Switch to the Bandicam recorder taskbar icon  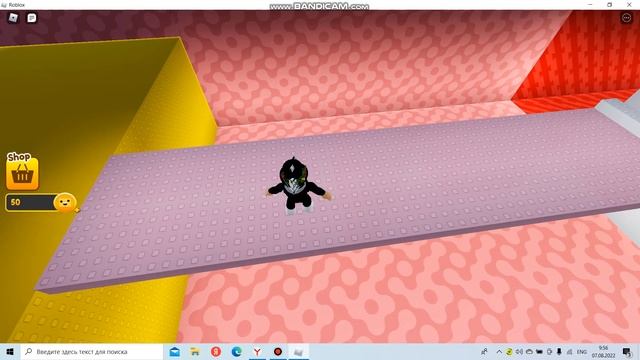click(278, 351)
